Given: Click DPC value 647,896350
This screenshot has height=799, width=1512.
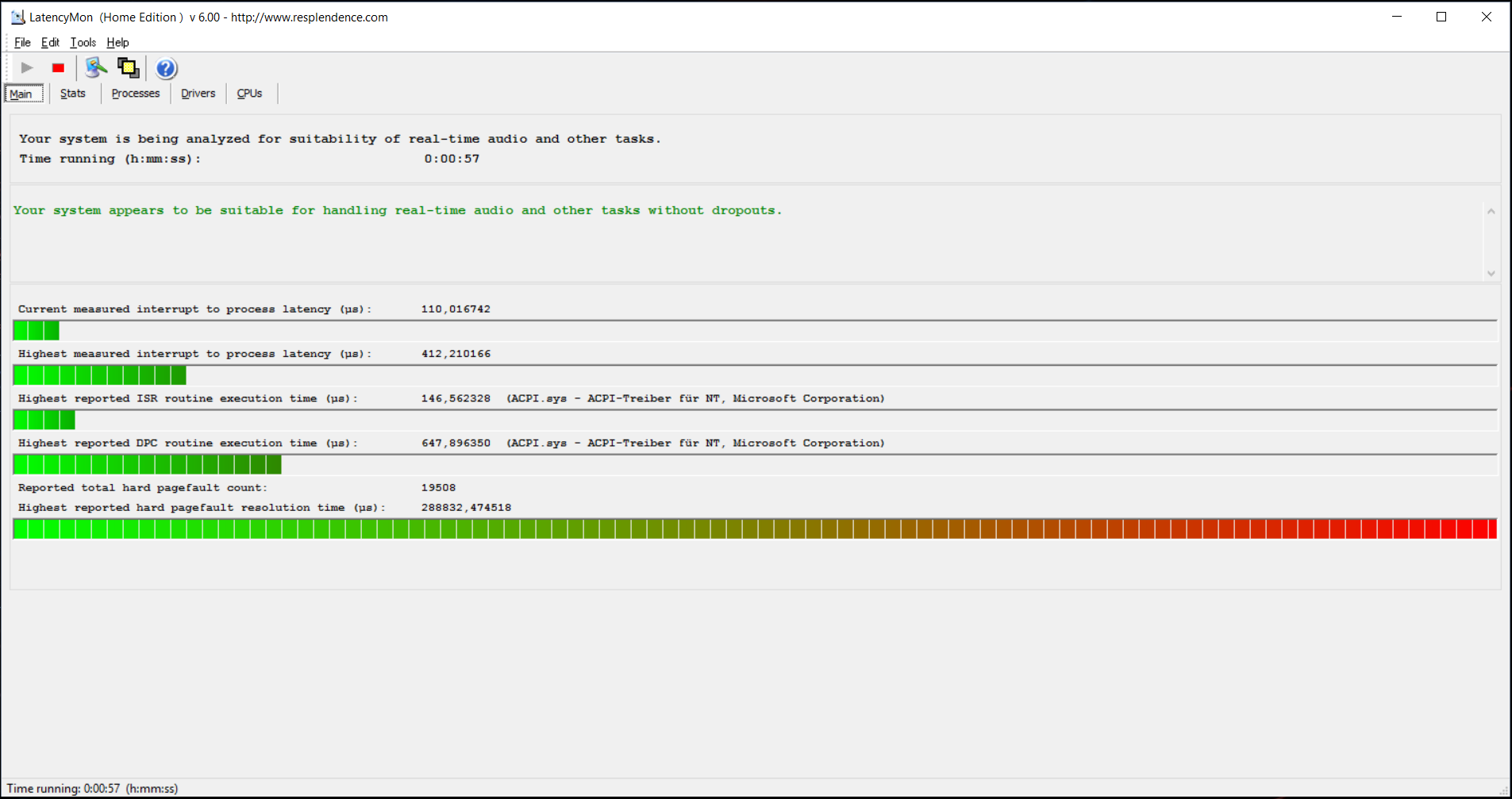Looking at the screenshot, I should coord(456,443).
